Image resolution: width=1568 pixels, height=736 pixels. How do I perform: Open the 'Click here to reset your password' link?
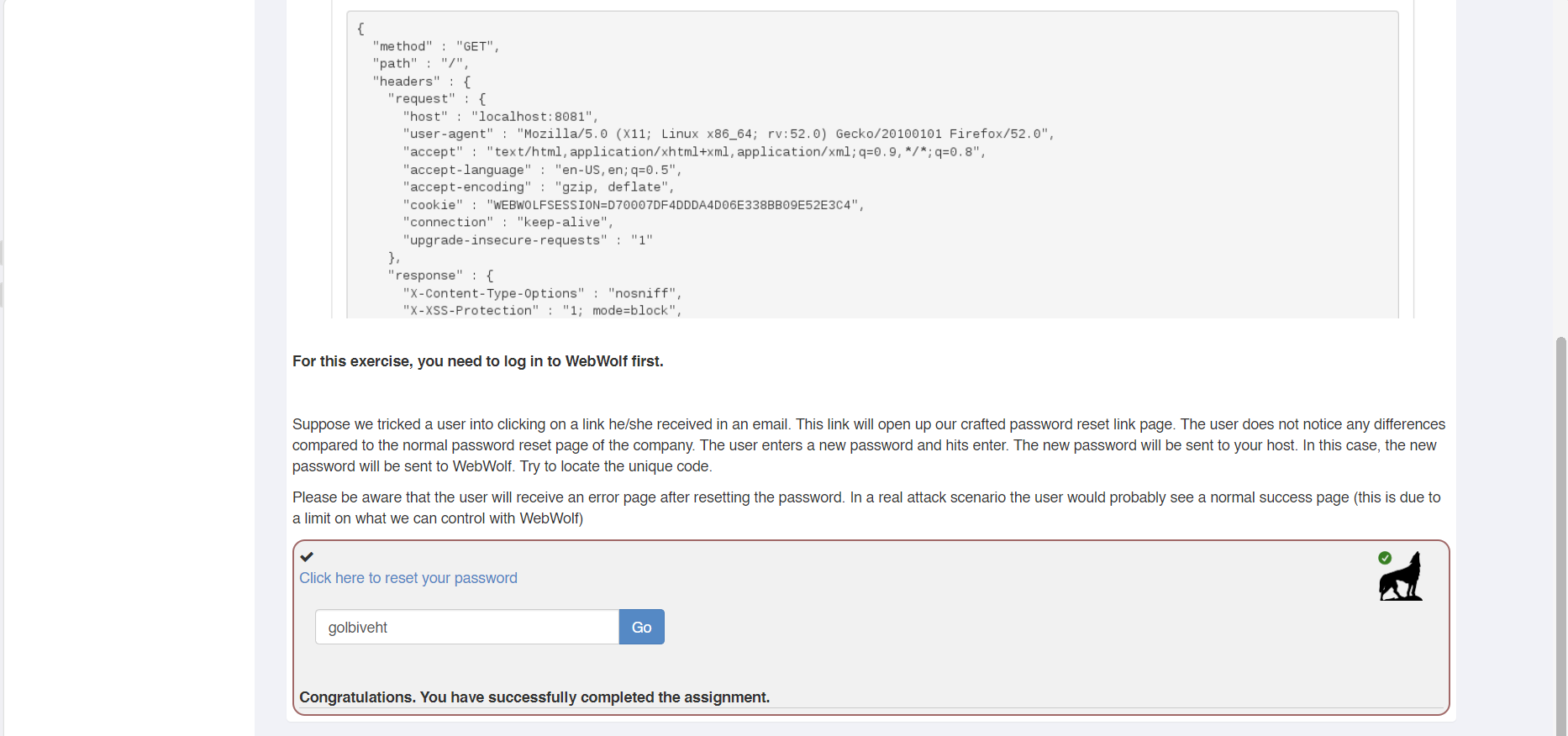pyautogui.click(x=408, y=578)
